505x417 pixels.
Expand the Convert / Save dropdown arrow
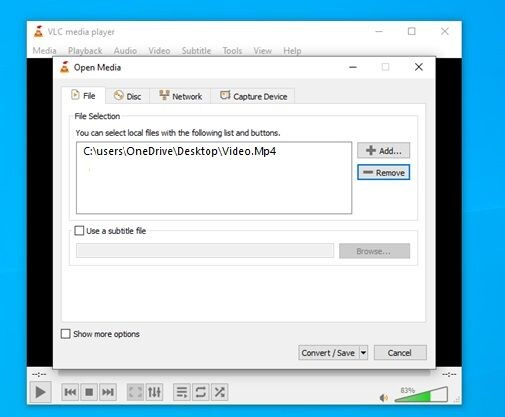tap(363, 353)
